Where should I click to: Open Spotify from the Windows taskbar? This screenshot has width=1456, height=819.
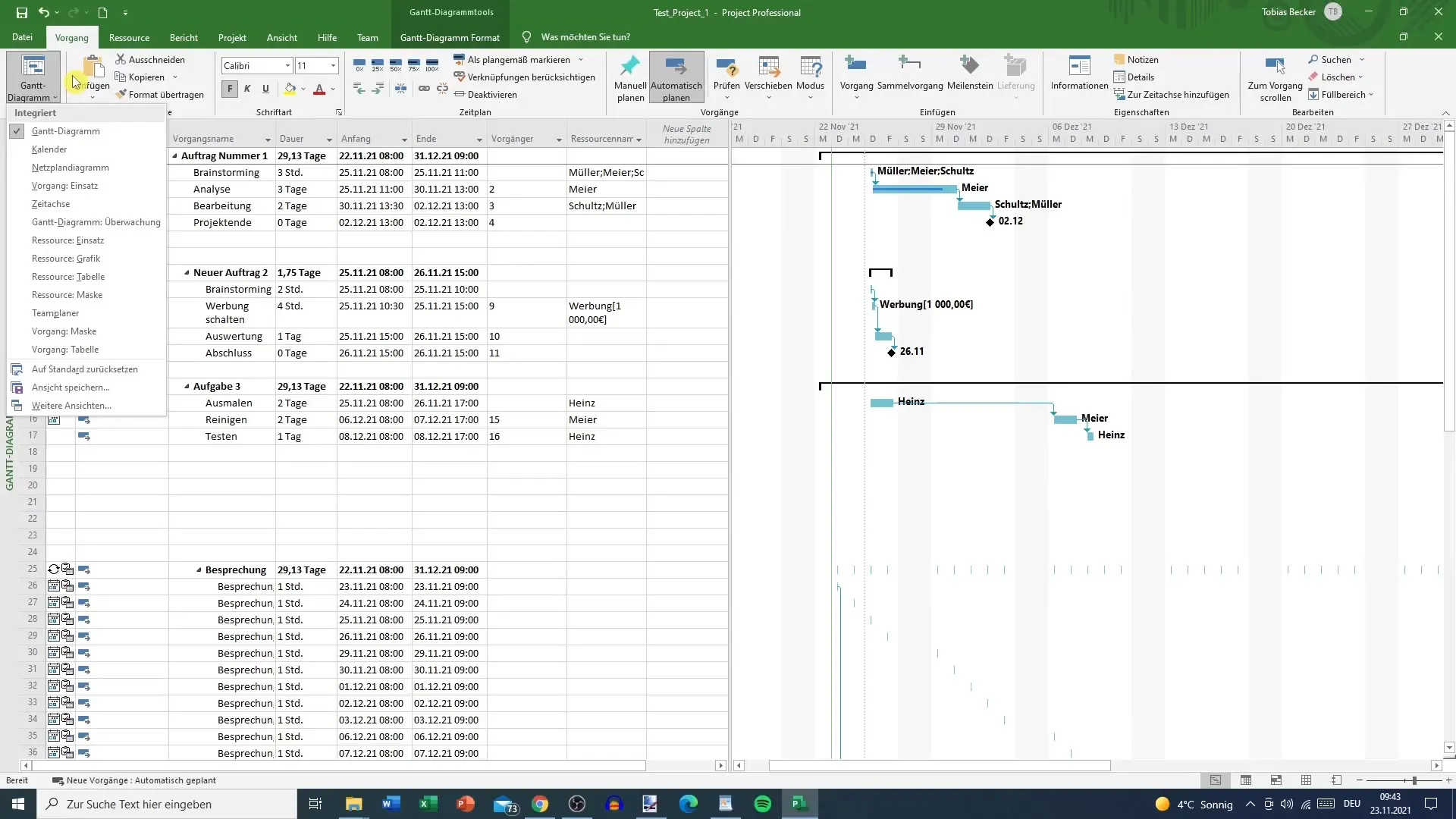[763, 804]
